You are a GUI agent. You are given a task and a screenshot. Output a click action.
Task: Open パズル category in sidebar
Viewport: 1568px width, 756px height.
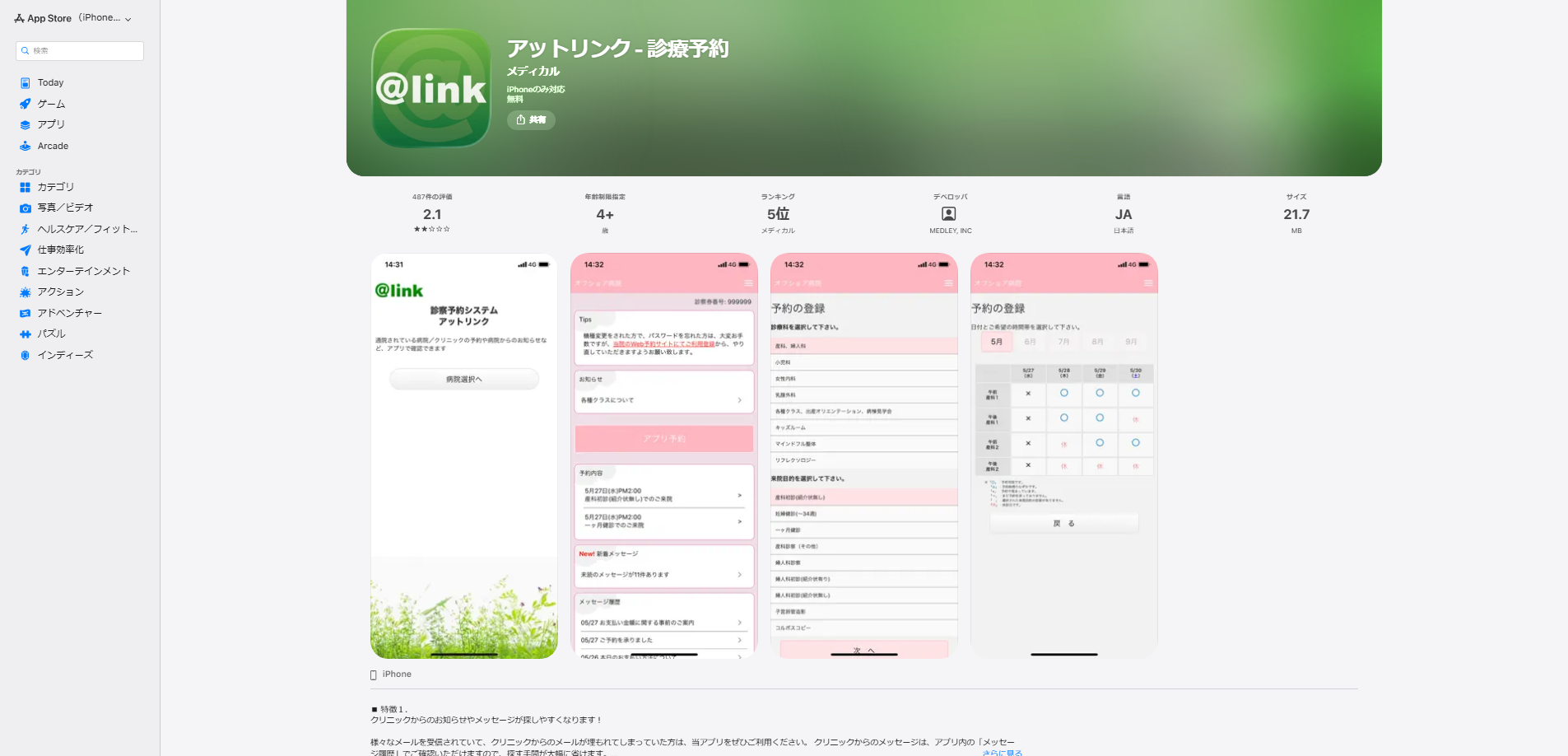tap(80, 334)
